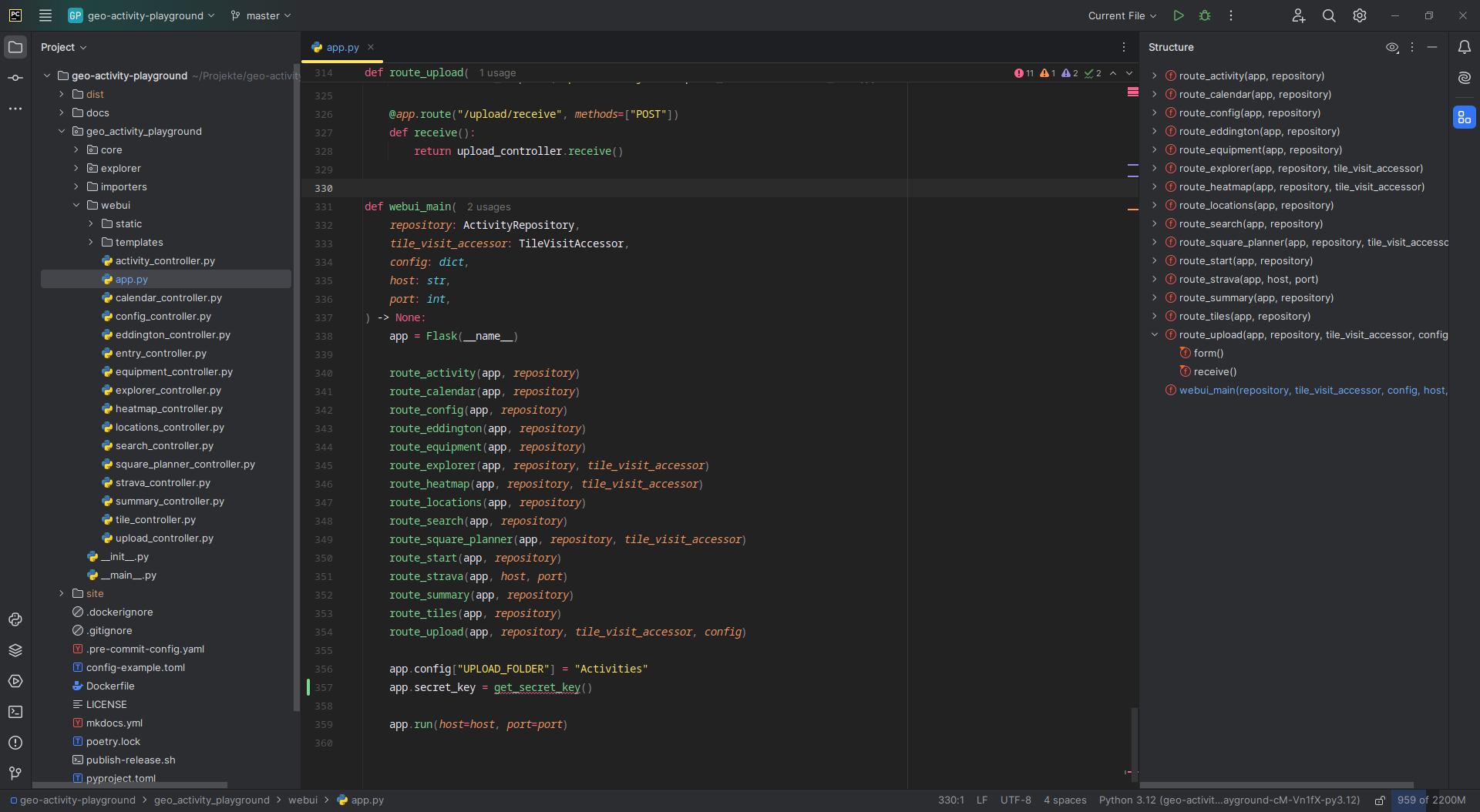
Task: Click webui breadcrumb in navigation bar
Action: pos(303,800)
